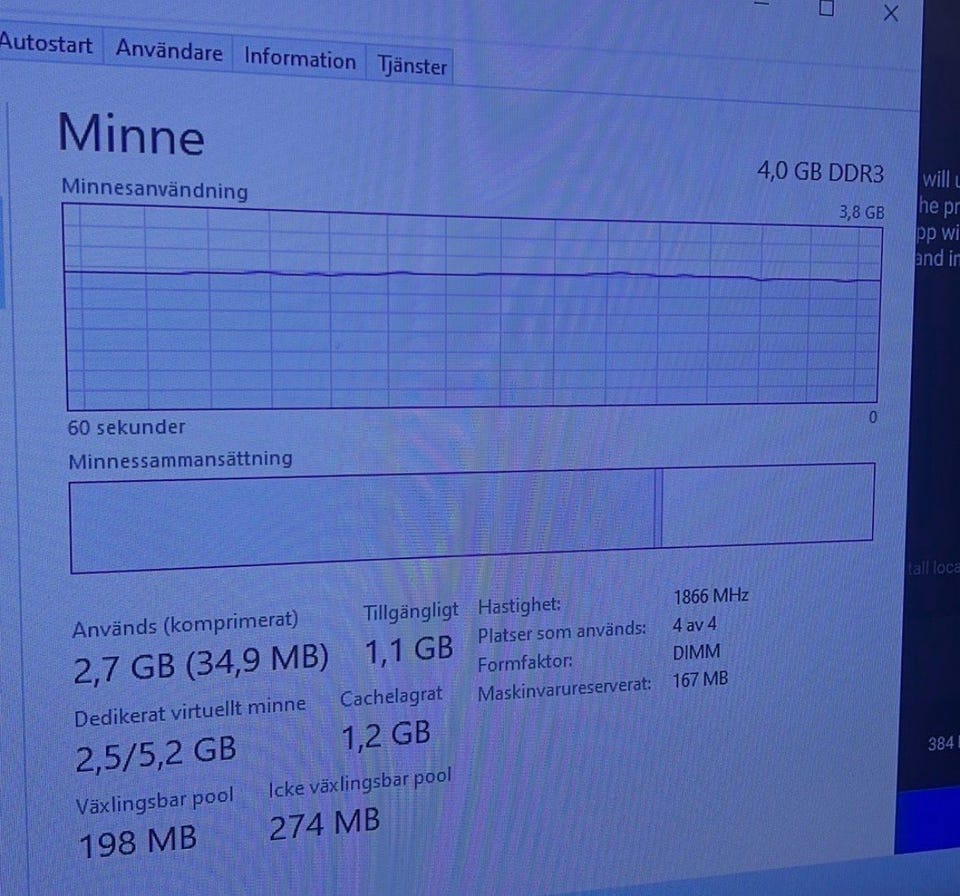Close the Task Manager window
The image size is (960, 896).
click(891, 13)
